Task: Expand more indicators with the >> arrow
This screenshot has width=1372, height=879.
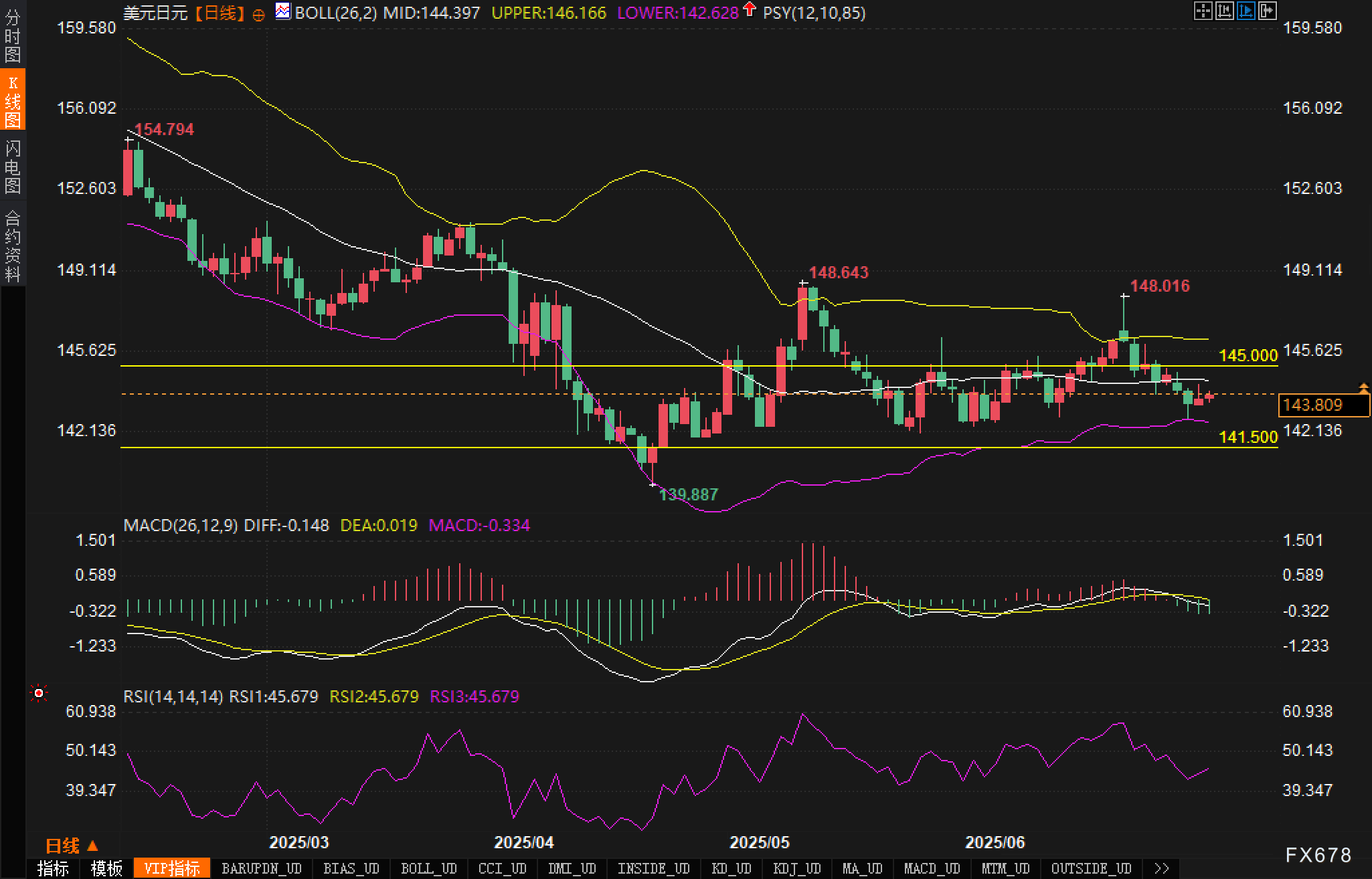Action: point(1162,868)
